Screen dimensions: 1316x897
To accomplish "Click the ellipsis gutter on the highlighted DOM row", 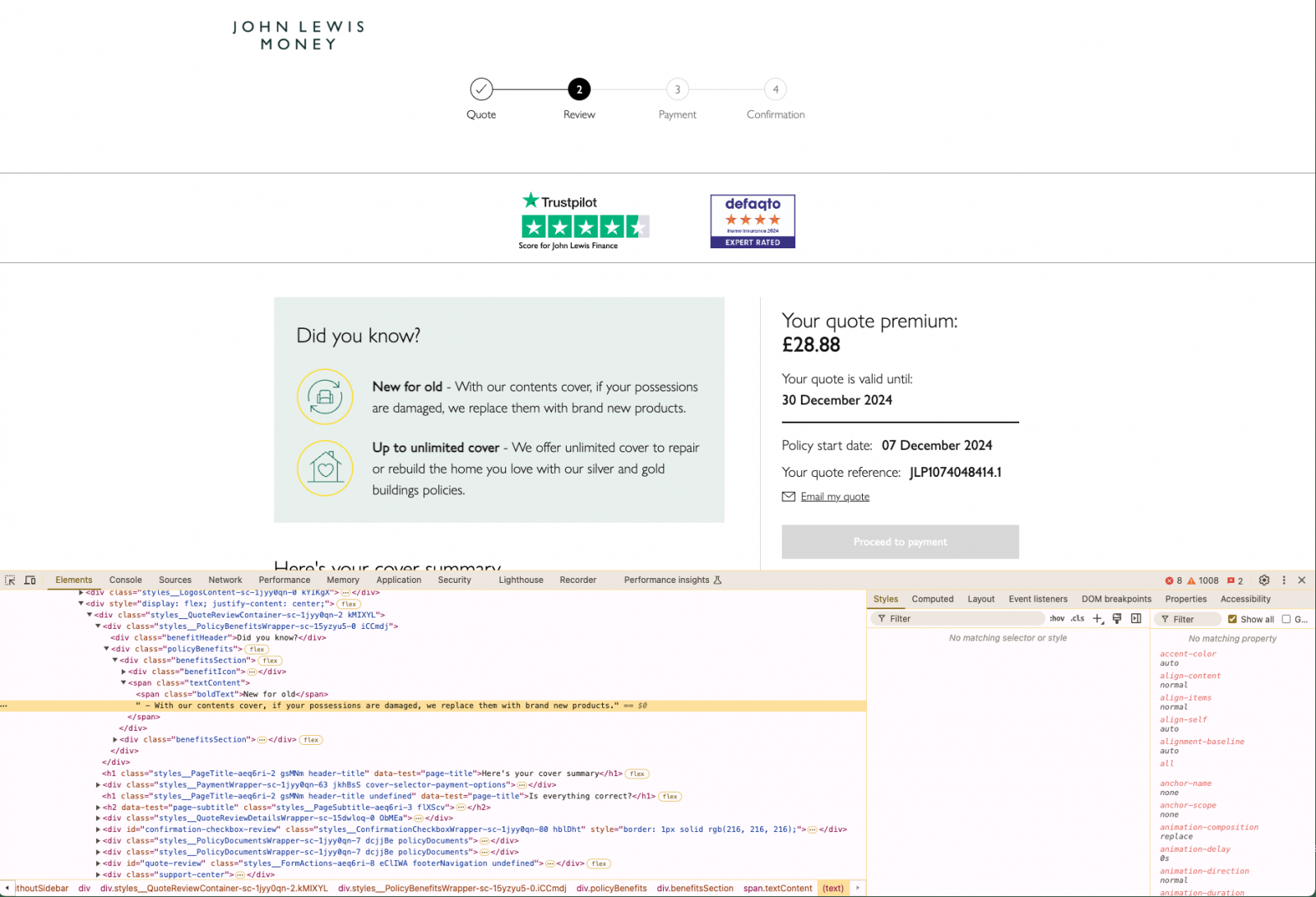I will (x=4, y=705).
